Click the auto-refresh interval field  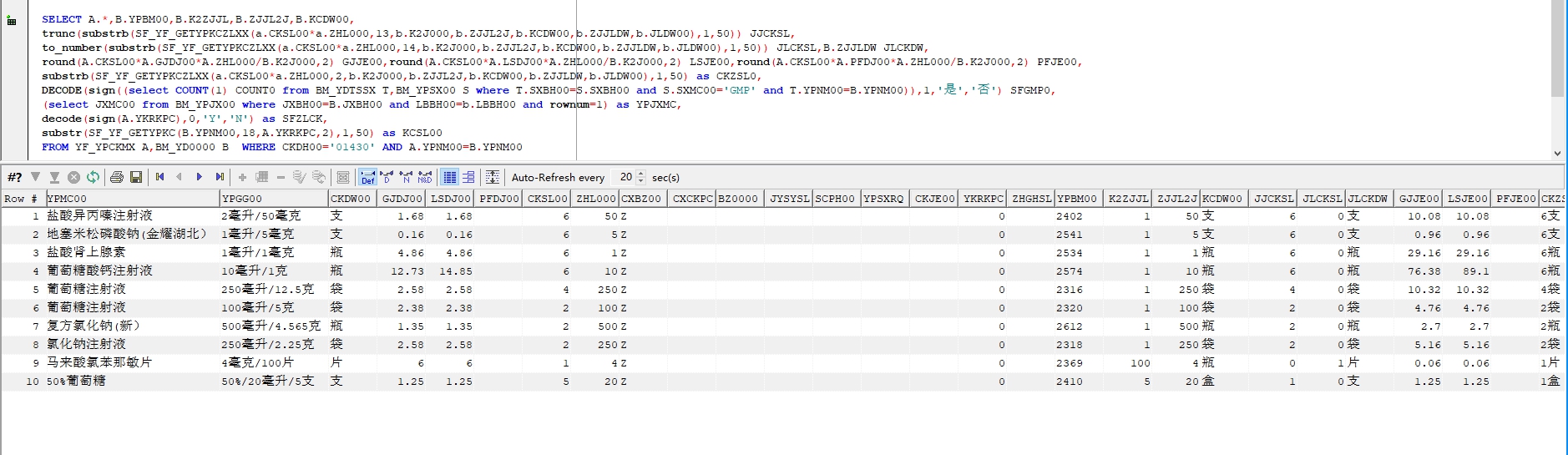[625, 177]
